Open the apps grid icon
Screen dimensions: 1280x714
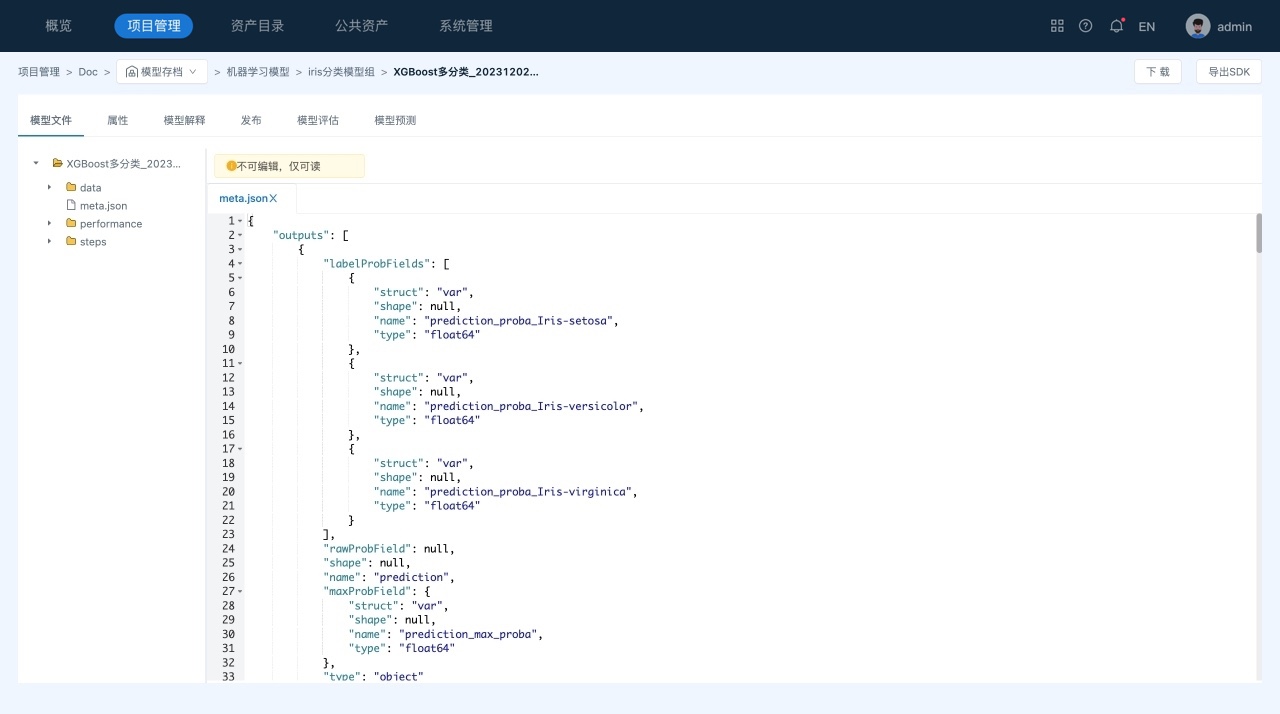(1057, 26)
